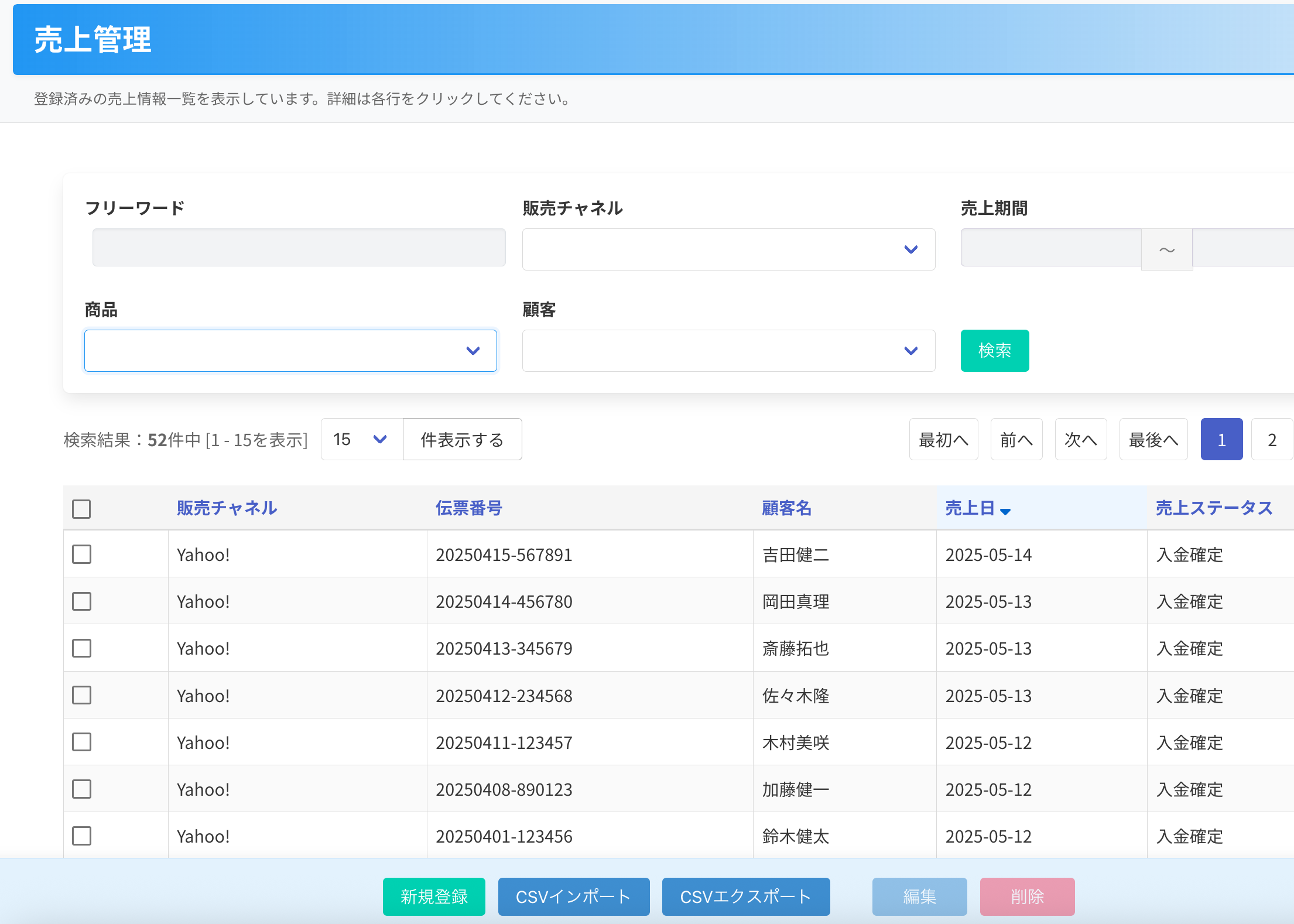Viewport: 1294px width, 924px height.
Task: Jump to the last page with 最後へ
Action: pos(1153,439)
